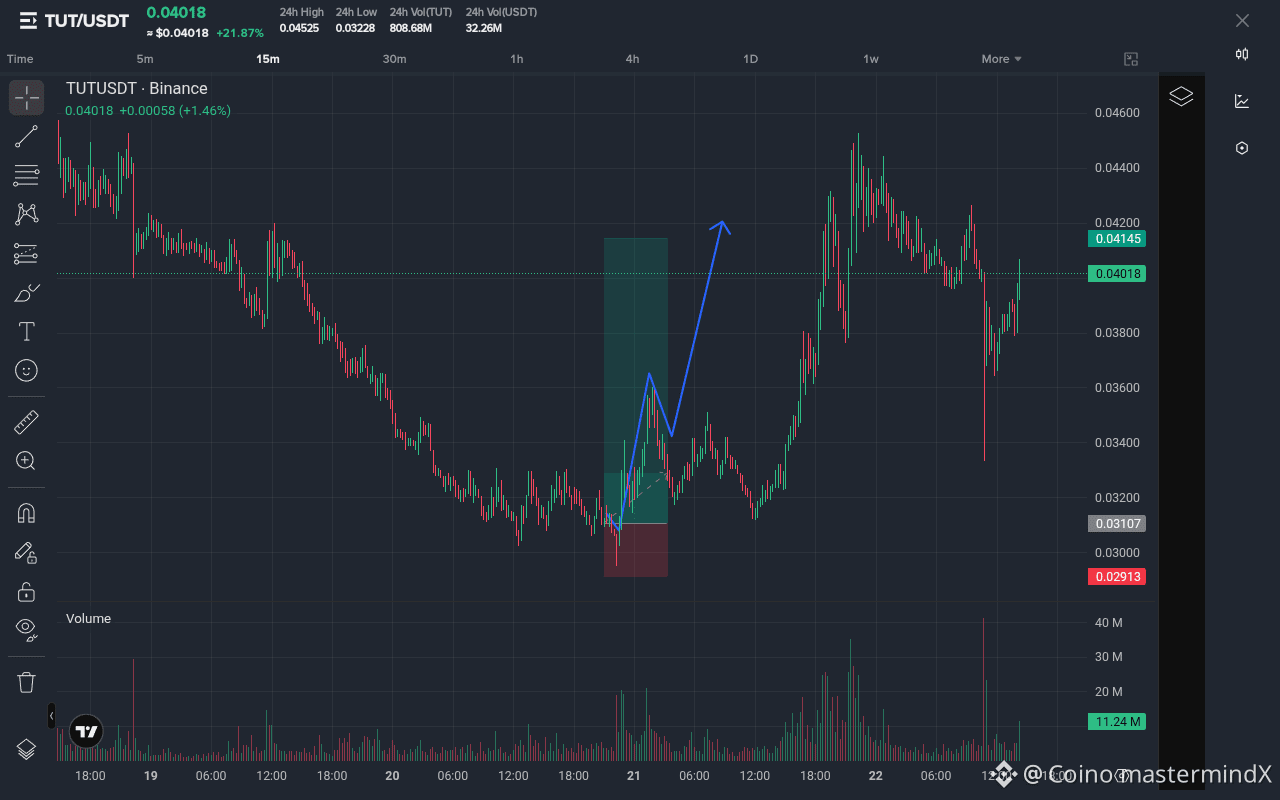Click the 24h Low value 0.03228
Image resolution: width=1280 pixels, height=800 pixels.
(x=355, y=28)
